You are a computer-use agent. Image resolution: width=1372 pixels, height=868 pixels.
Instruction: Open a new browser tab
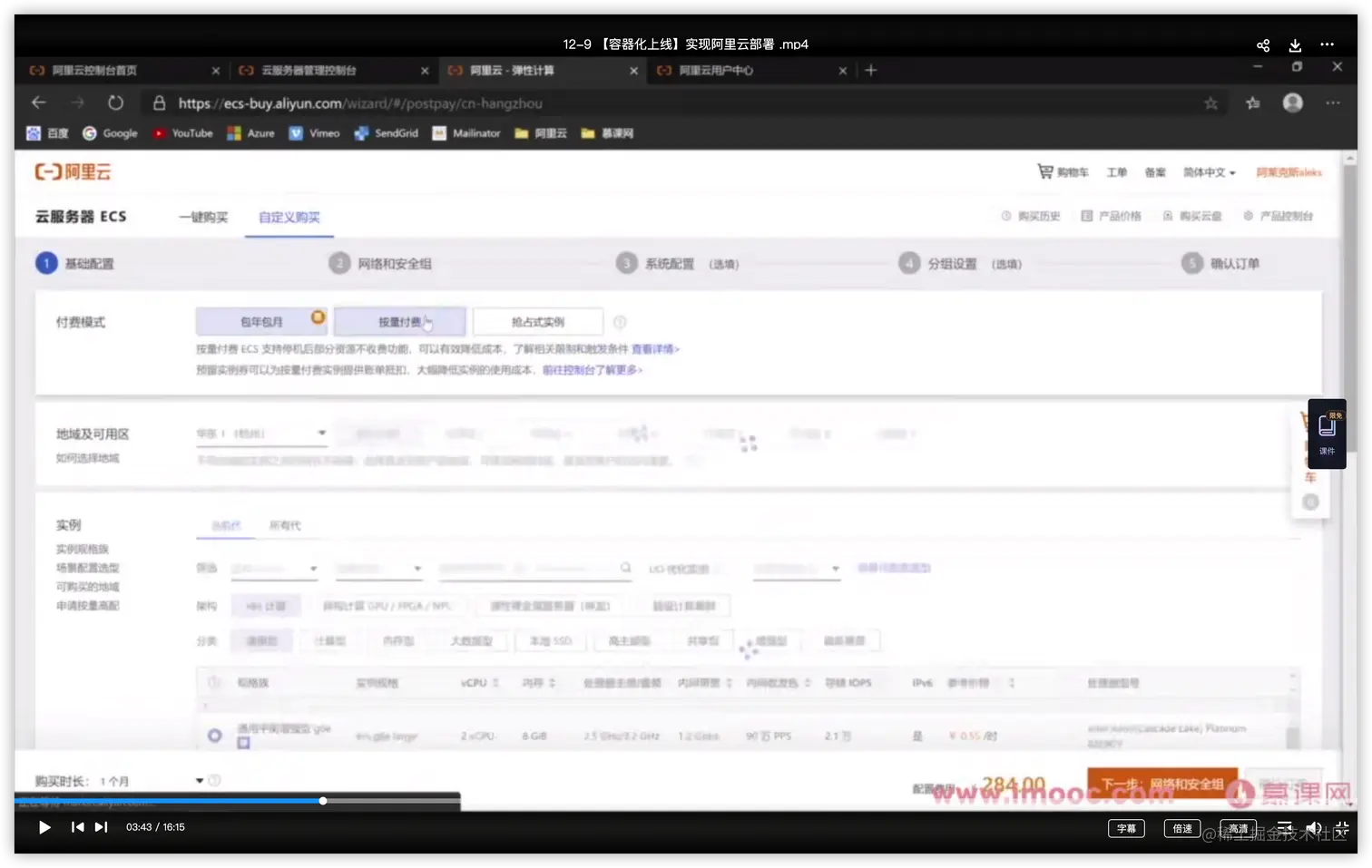[x=870, y=70]
